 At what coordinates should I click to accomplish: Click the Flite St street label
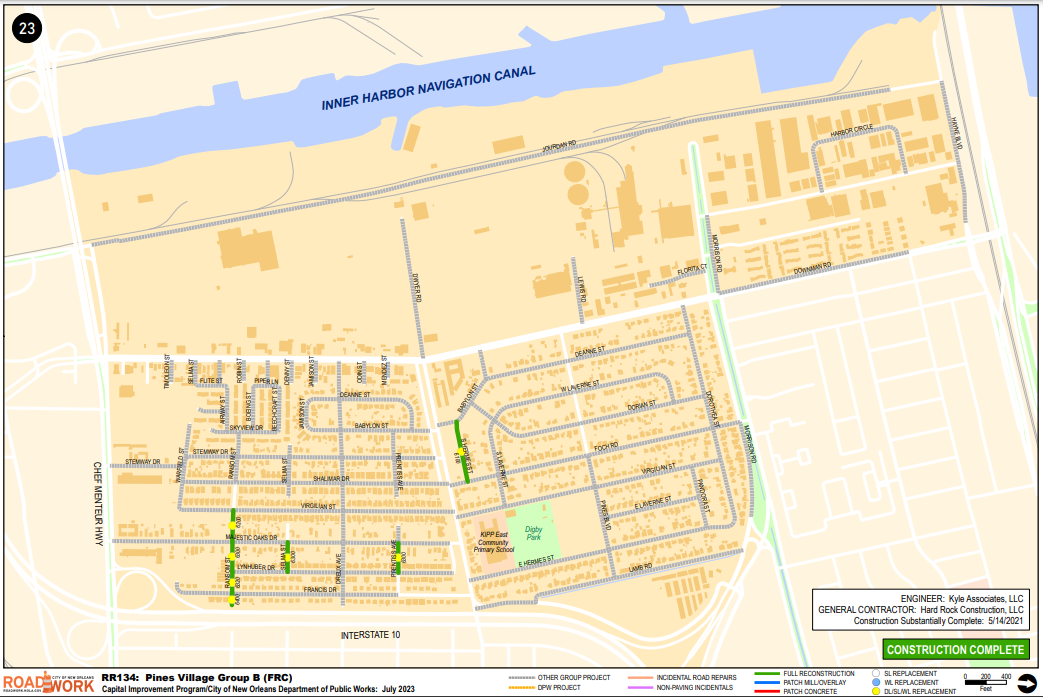(212, 380)
